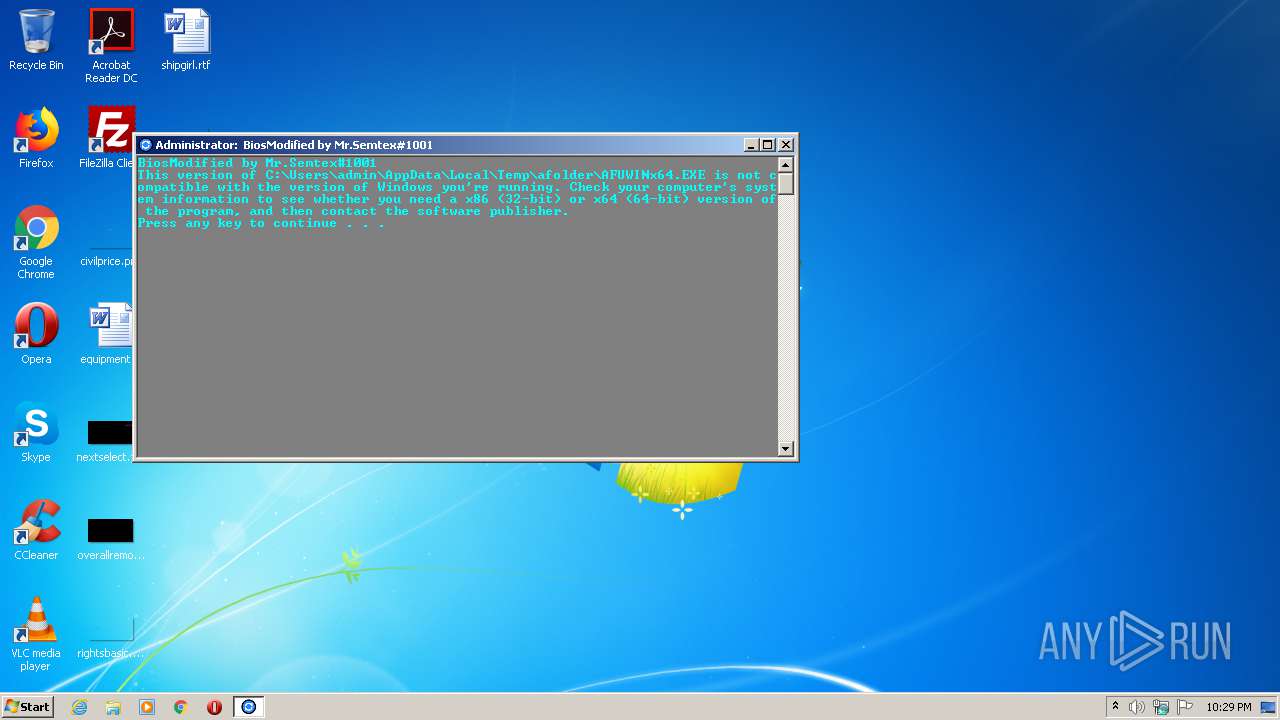The height and width of the screenshot is (720, 1280).
Task: Launch Firefox from the desktop
Action: coord(36,138)
